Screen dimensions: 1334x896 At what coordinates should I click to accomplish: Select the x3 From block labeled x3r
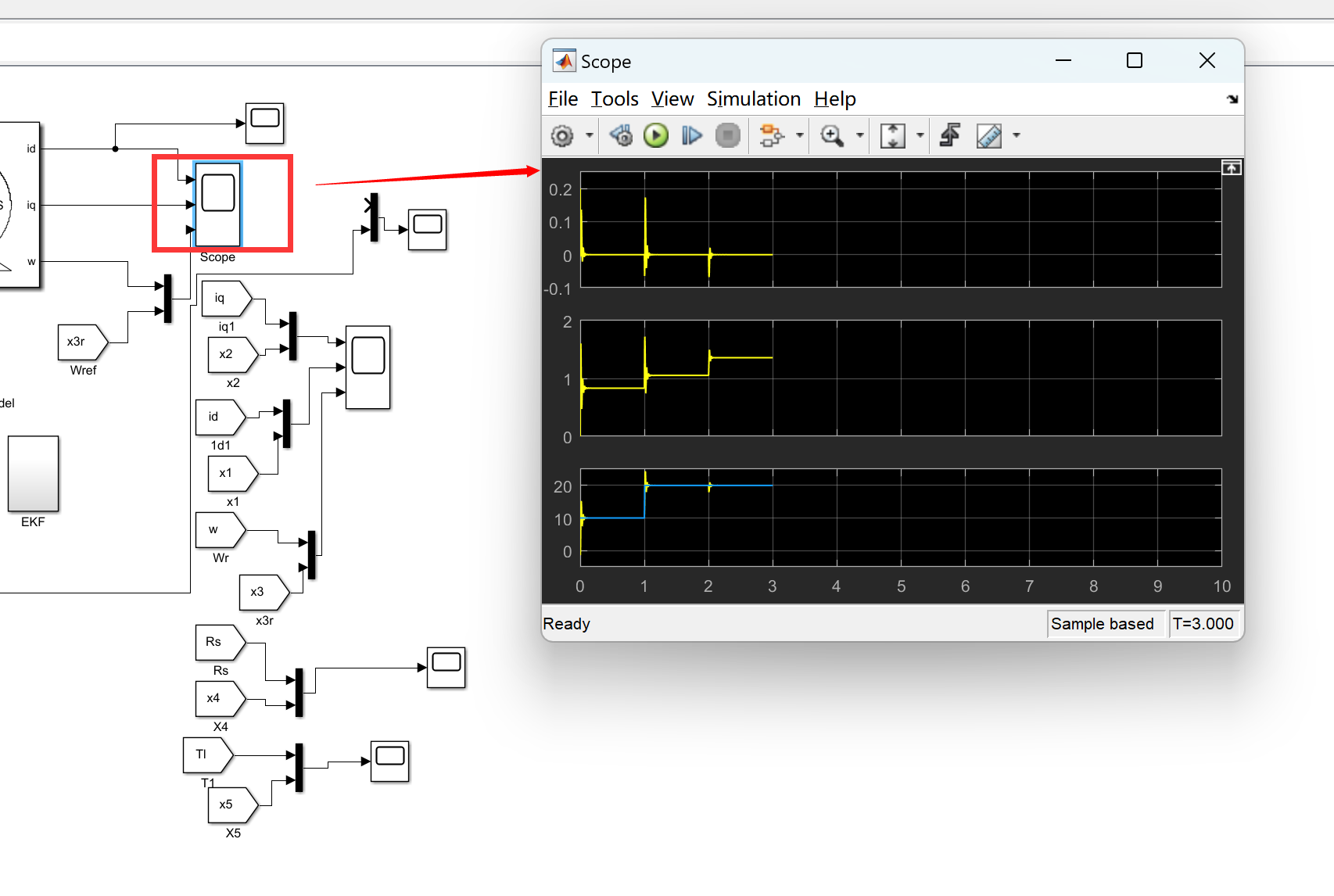pyautogui.click(x=264, y=593)
